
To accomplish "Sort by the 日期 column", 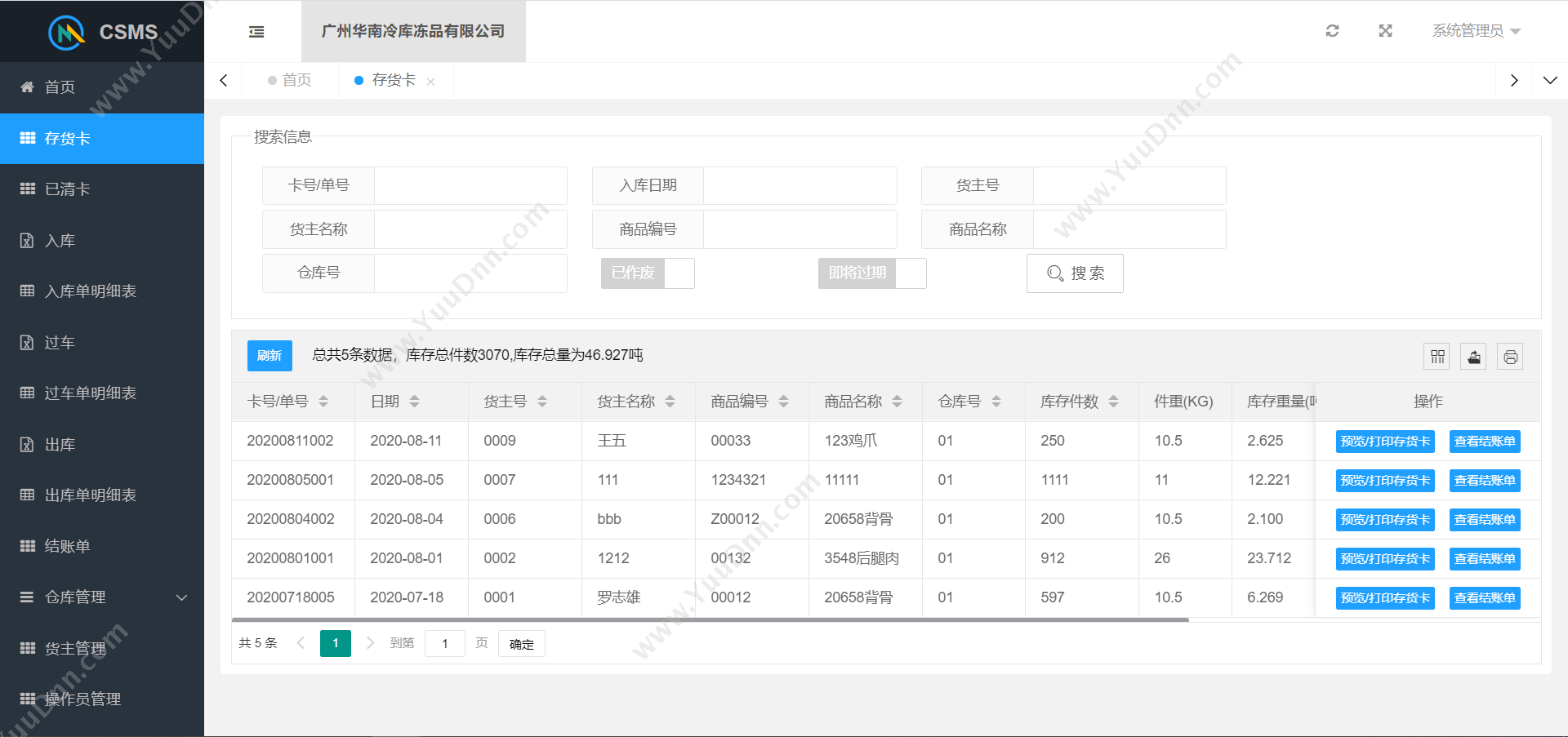I will coord(414,402).
